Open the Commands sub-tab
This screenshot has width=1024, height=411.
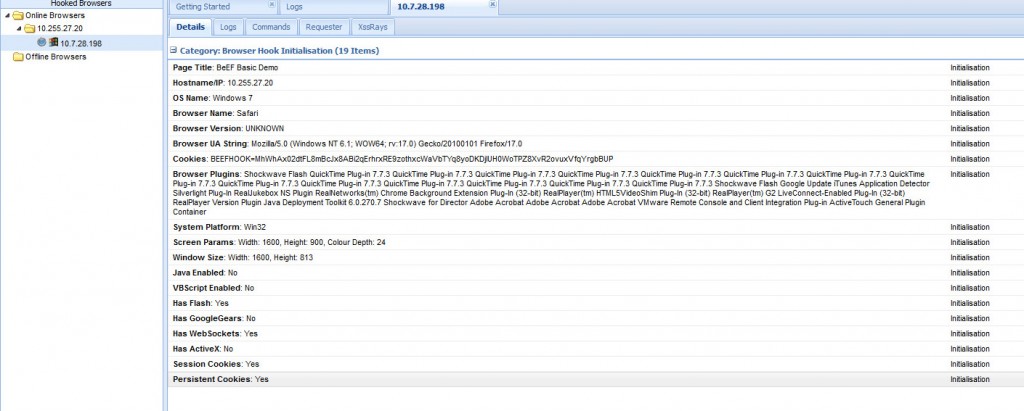[271, 27]
